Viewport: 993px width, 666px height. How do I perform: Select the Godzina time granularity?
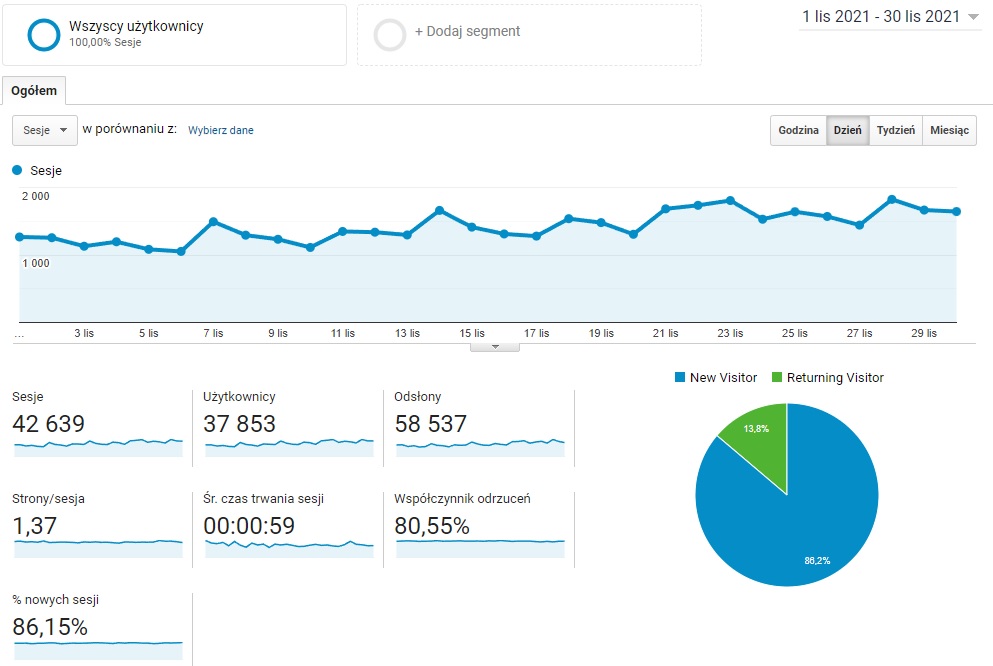coord(798,131)
